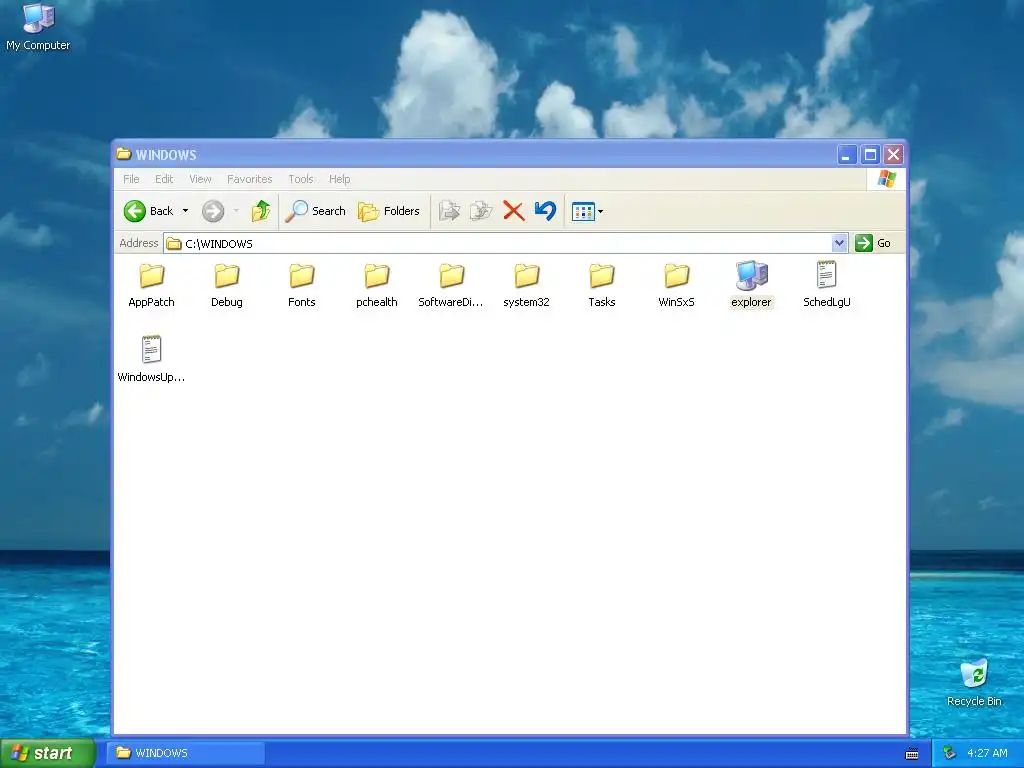Select the system32 folder
The width and height of the screenshot is (1024, 768).
click(x=526, y=285)
